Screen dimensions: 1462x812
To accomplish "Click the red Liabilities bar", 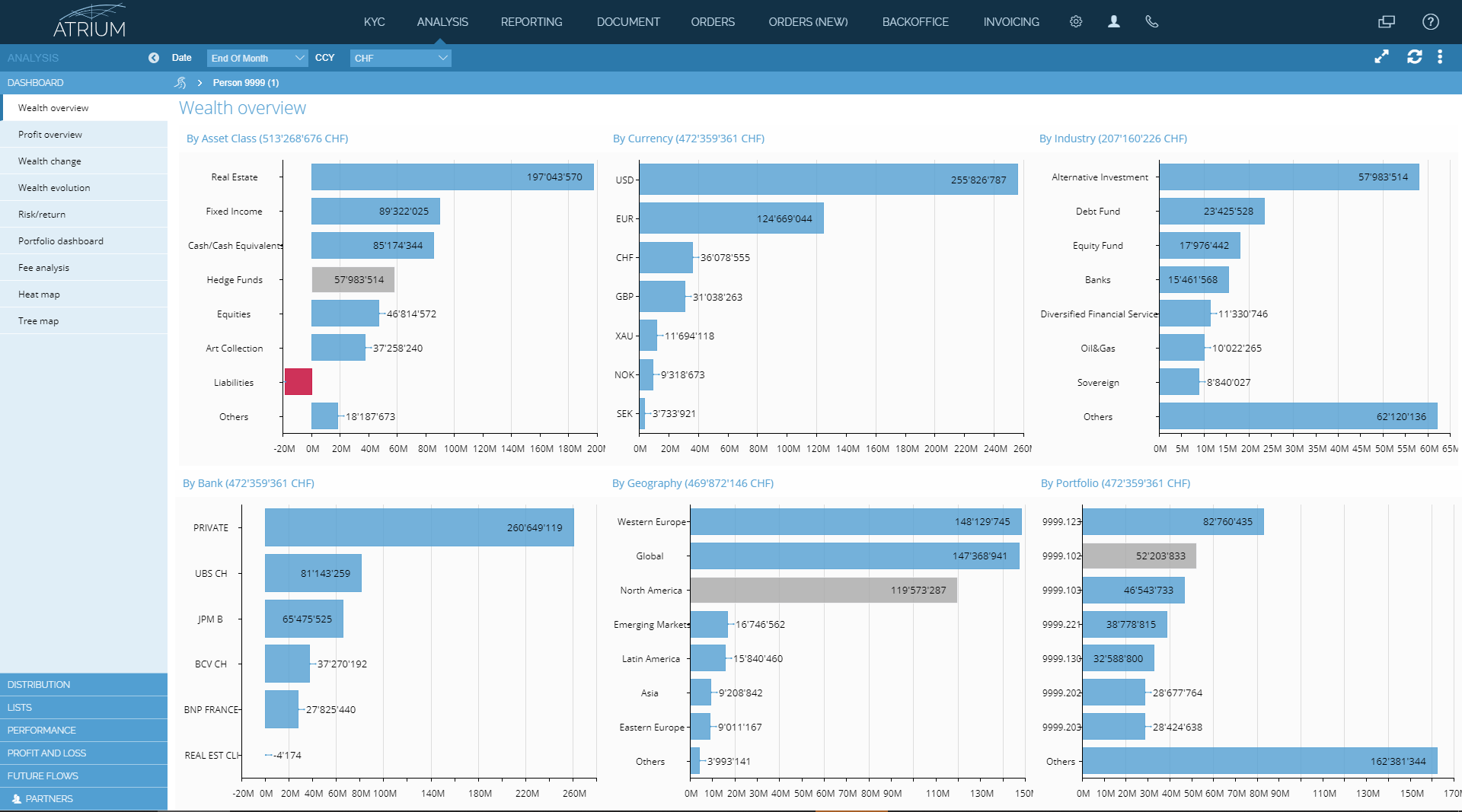I will 298,382.
